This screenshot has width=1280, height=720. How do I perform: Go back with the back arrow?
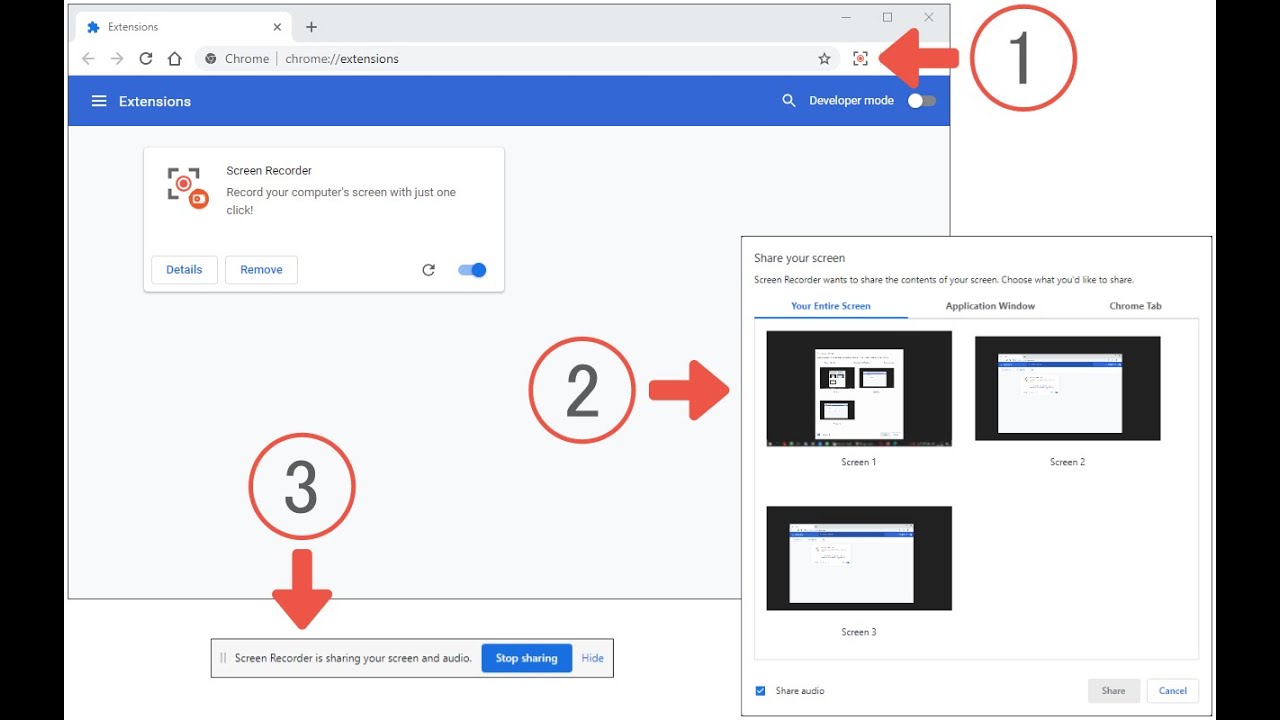[88, 59]
